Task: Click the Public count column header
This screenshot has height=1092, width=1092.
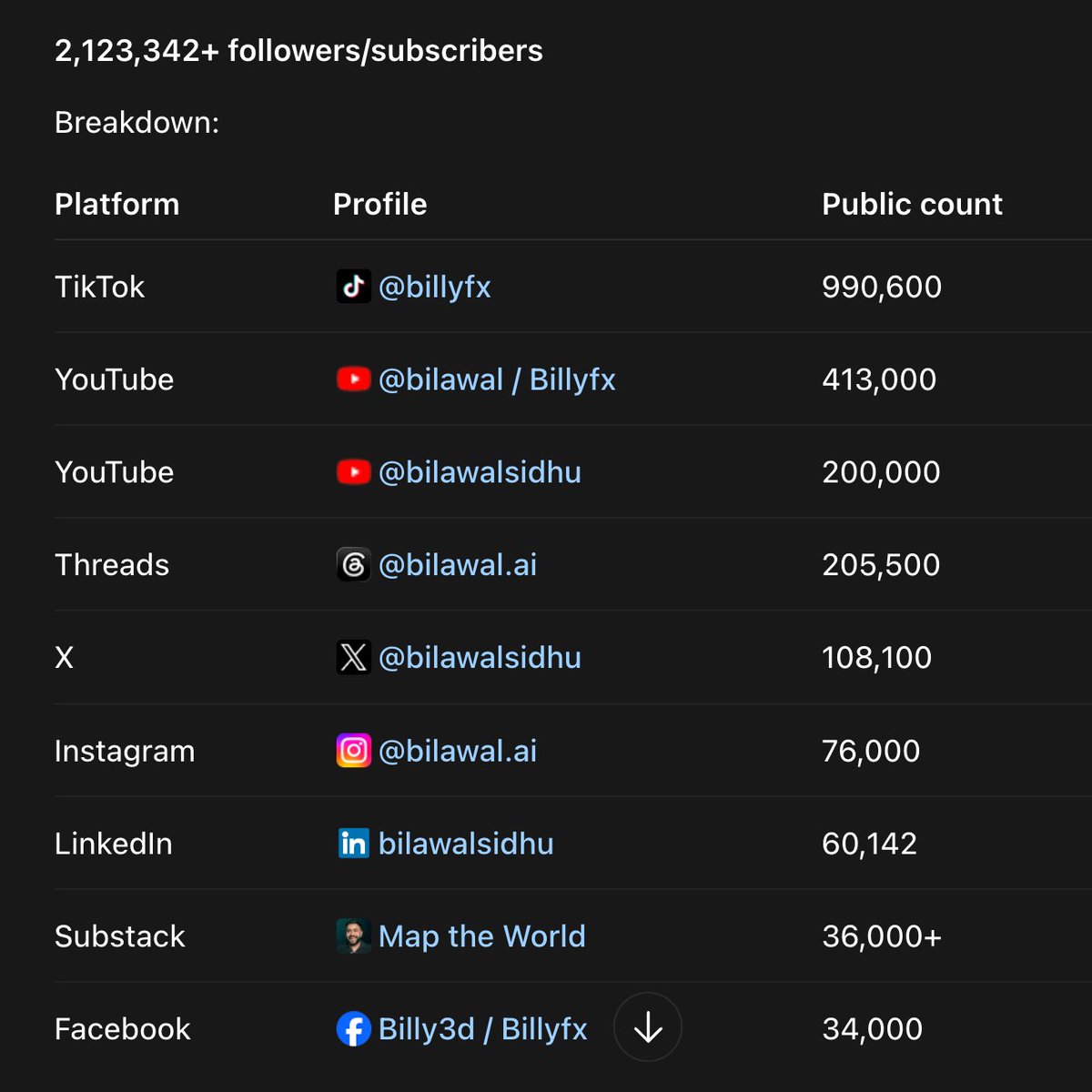Action: point(912,204)
